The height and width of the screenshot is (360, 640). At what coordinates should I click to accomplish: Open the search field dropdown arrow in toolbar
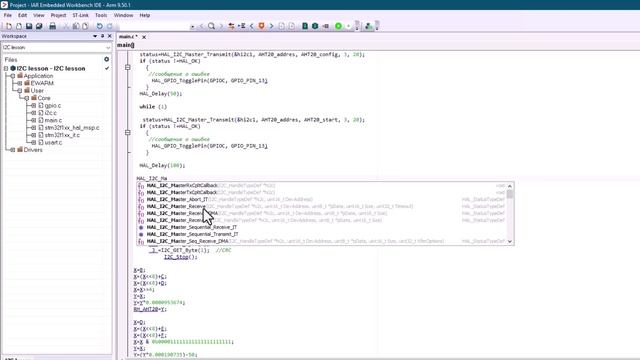192,27
